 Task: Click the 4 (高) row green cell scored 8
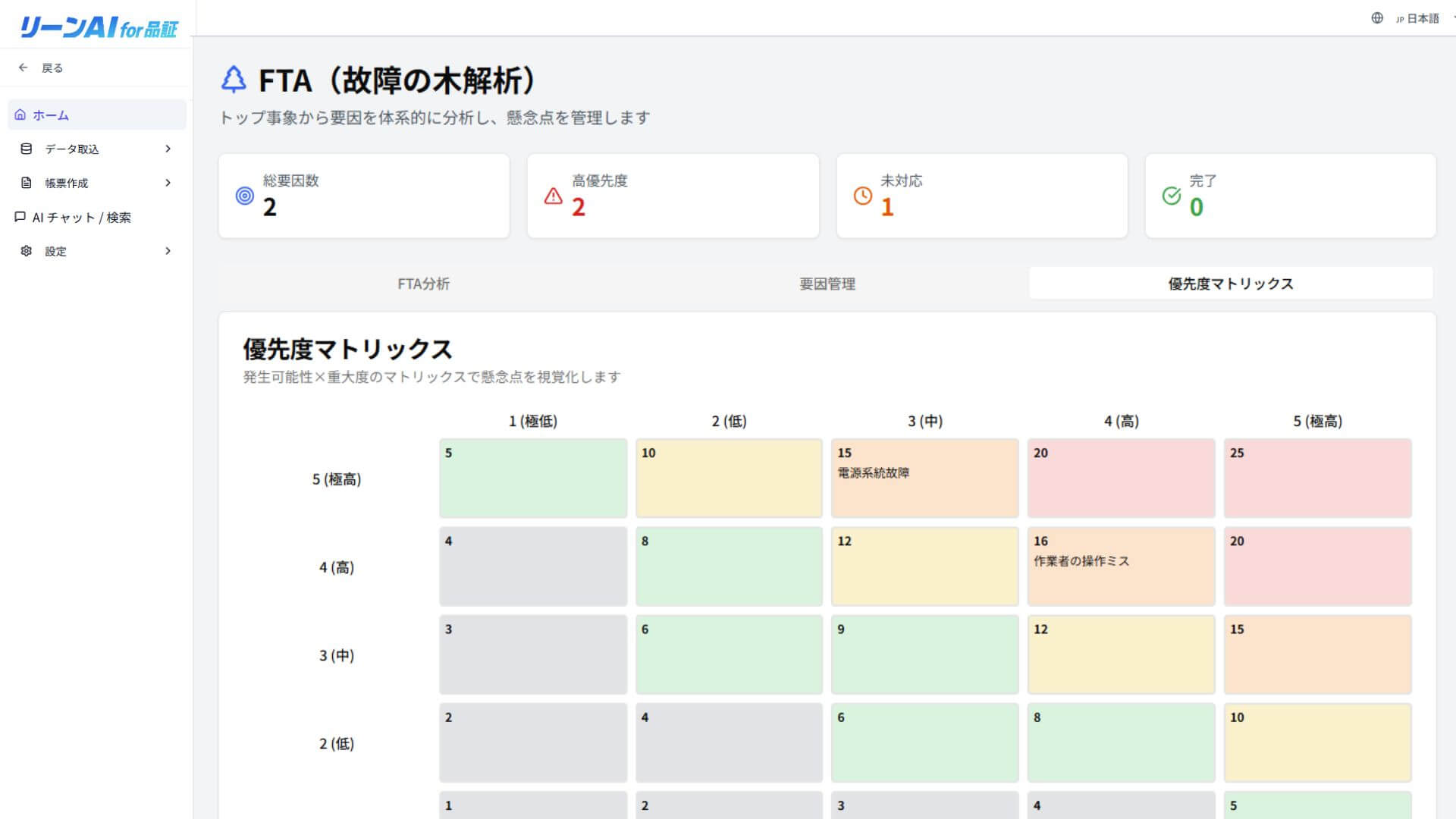(729, 566)
